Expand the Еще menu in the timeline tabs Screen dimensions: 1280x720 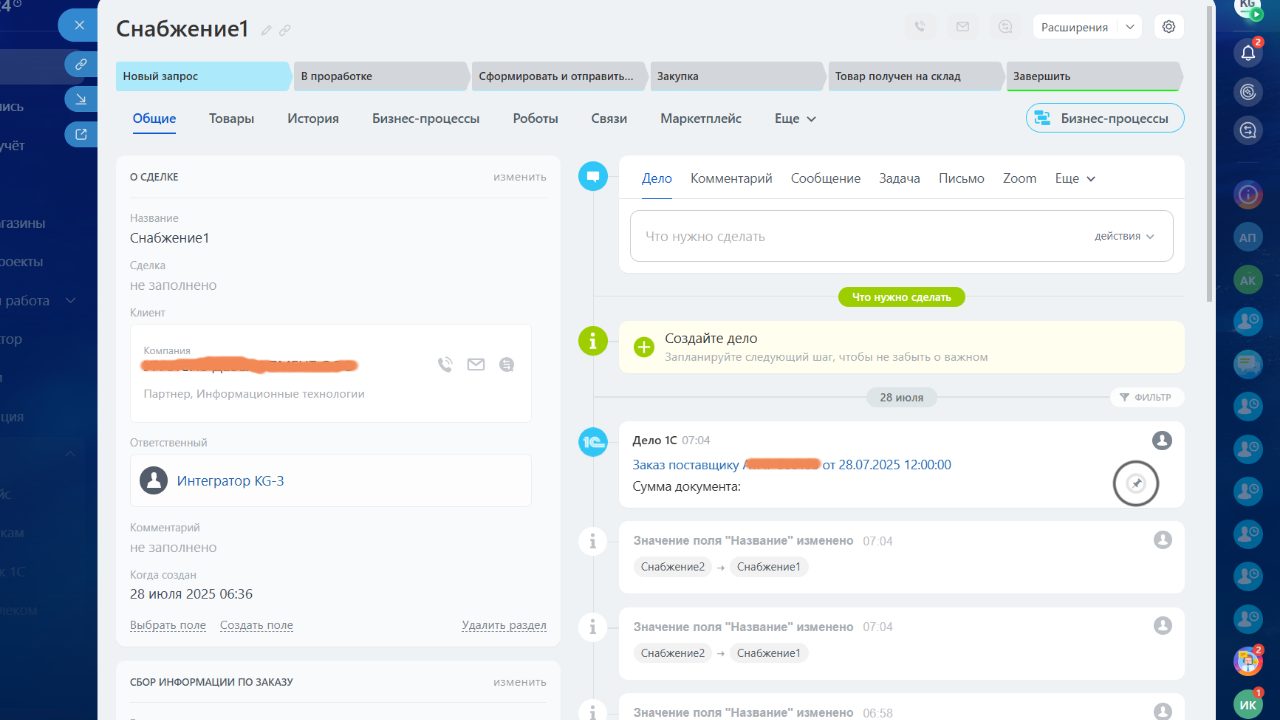click(1076, 178)
